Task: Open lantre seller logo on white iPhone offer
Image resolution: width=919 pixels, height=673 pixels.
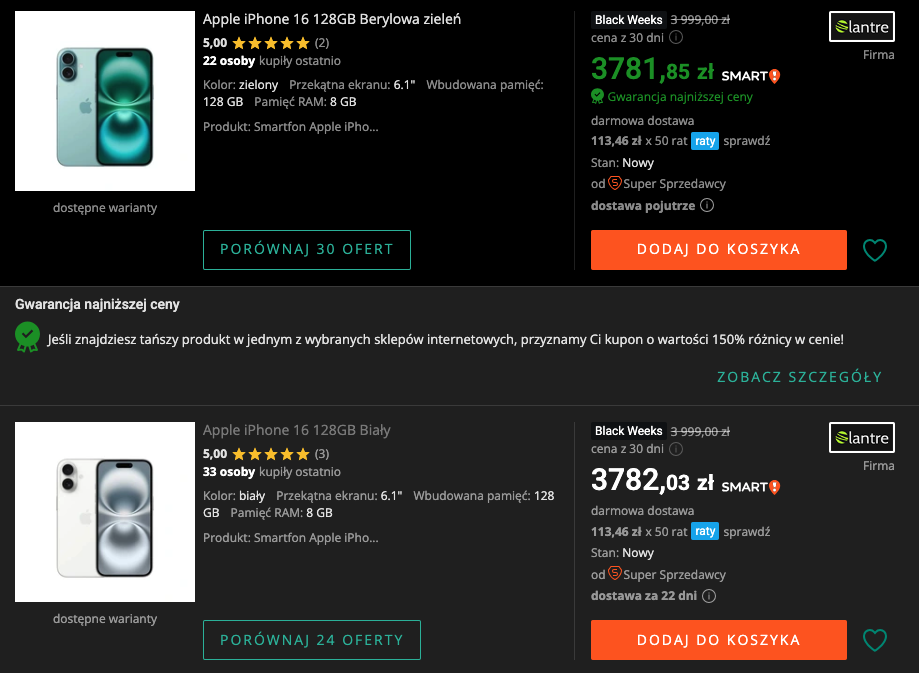Action: pos(861,438)
